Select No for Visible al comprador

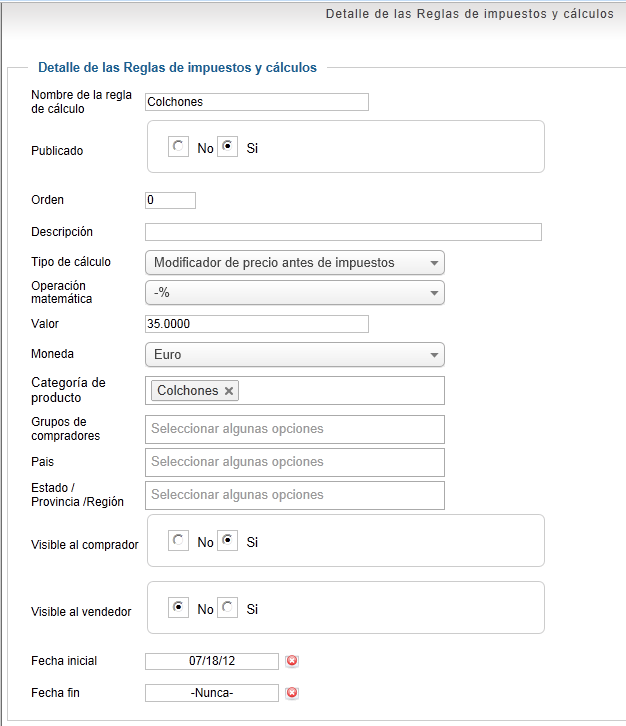pyautogui.click(x=178, y=540)
